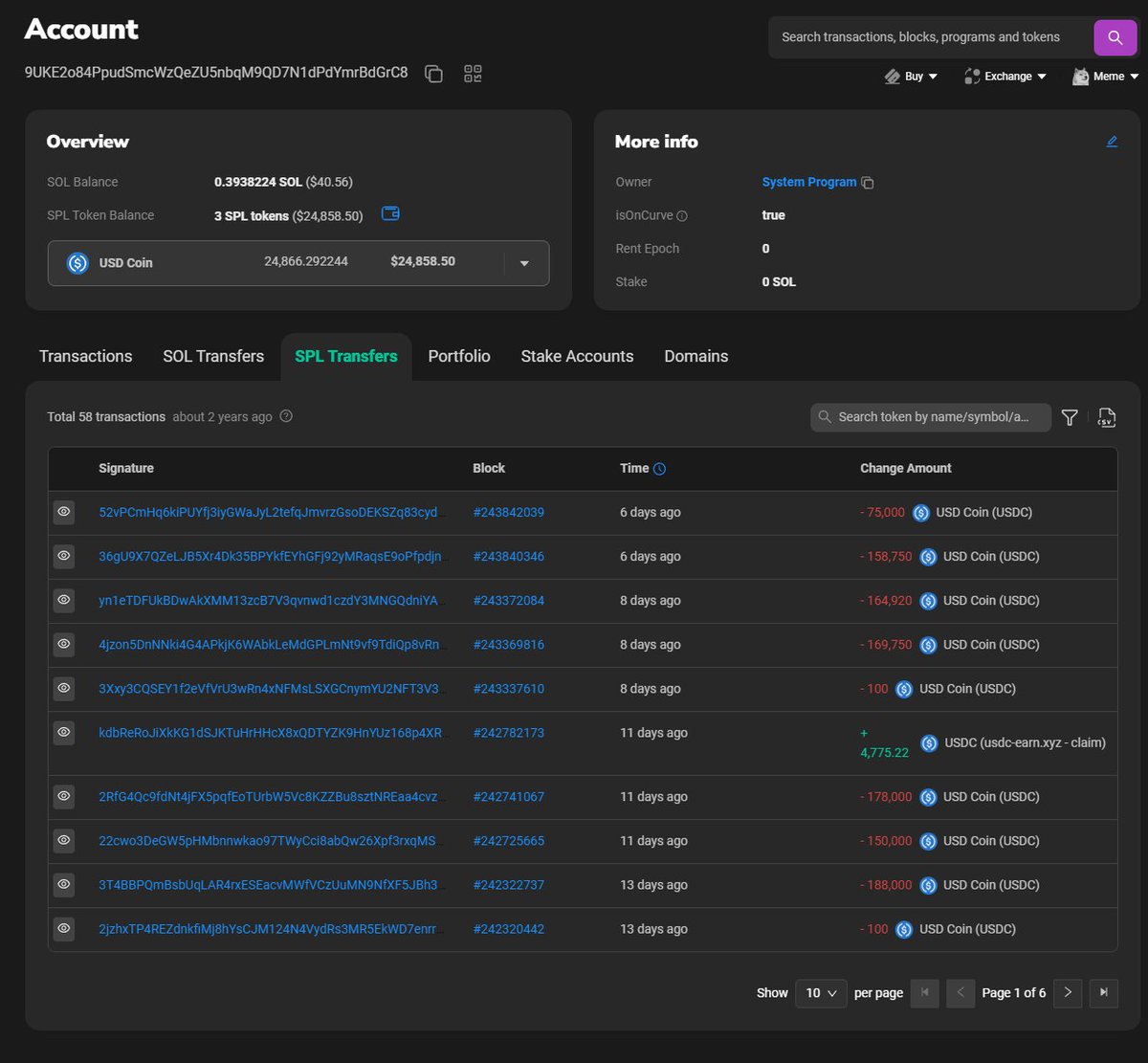Image resolution: width=1148 pixels, height=1063 pixels.
Task: Switch to the Transactions tab
Action: point(86,356)
